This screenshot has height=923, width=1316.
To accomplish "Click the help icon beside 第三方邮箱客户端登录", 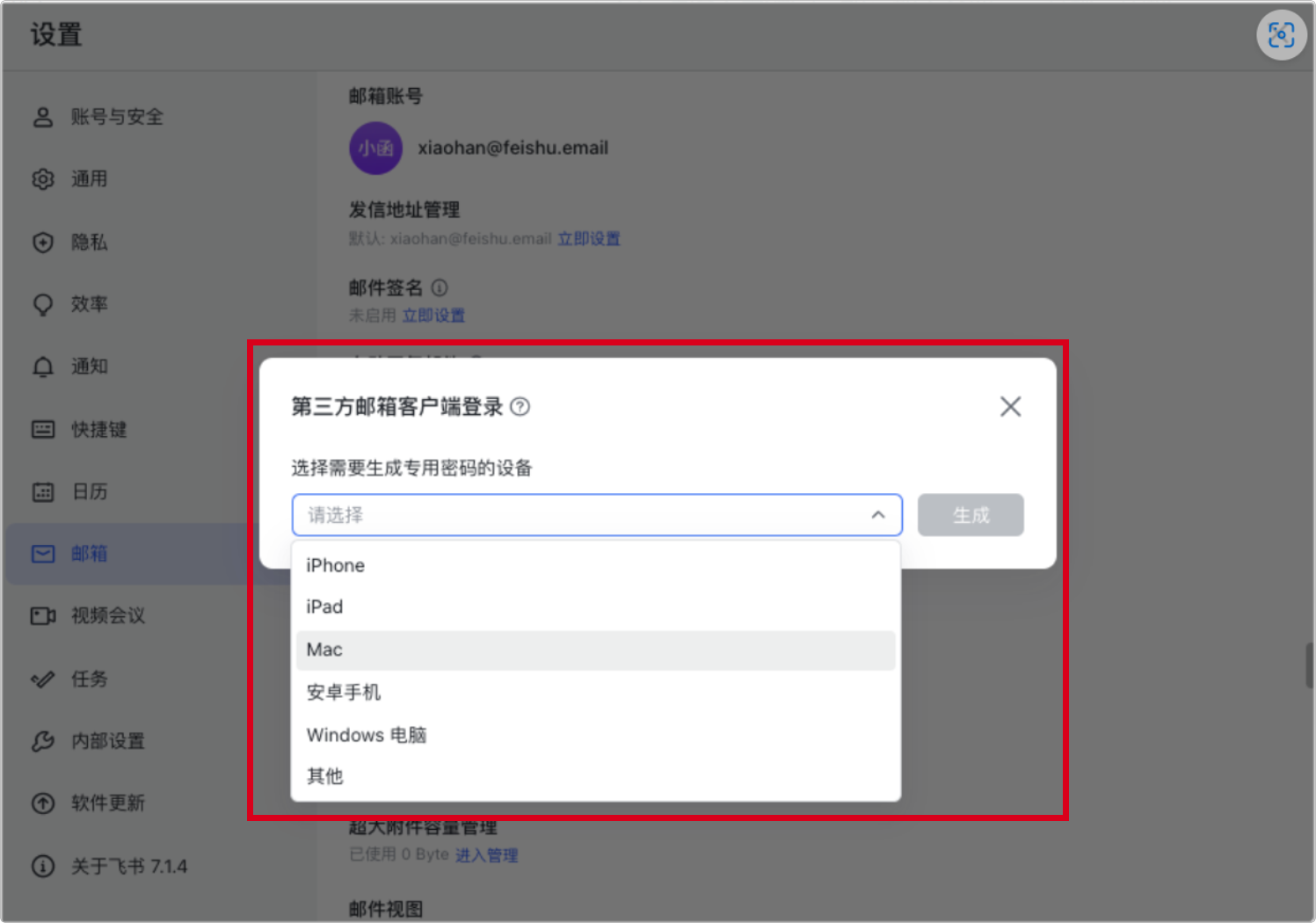I will (520, 407).
